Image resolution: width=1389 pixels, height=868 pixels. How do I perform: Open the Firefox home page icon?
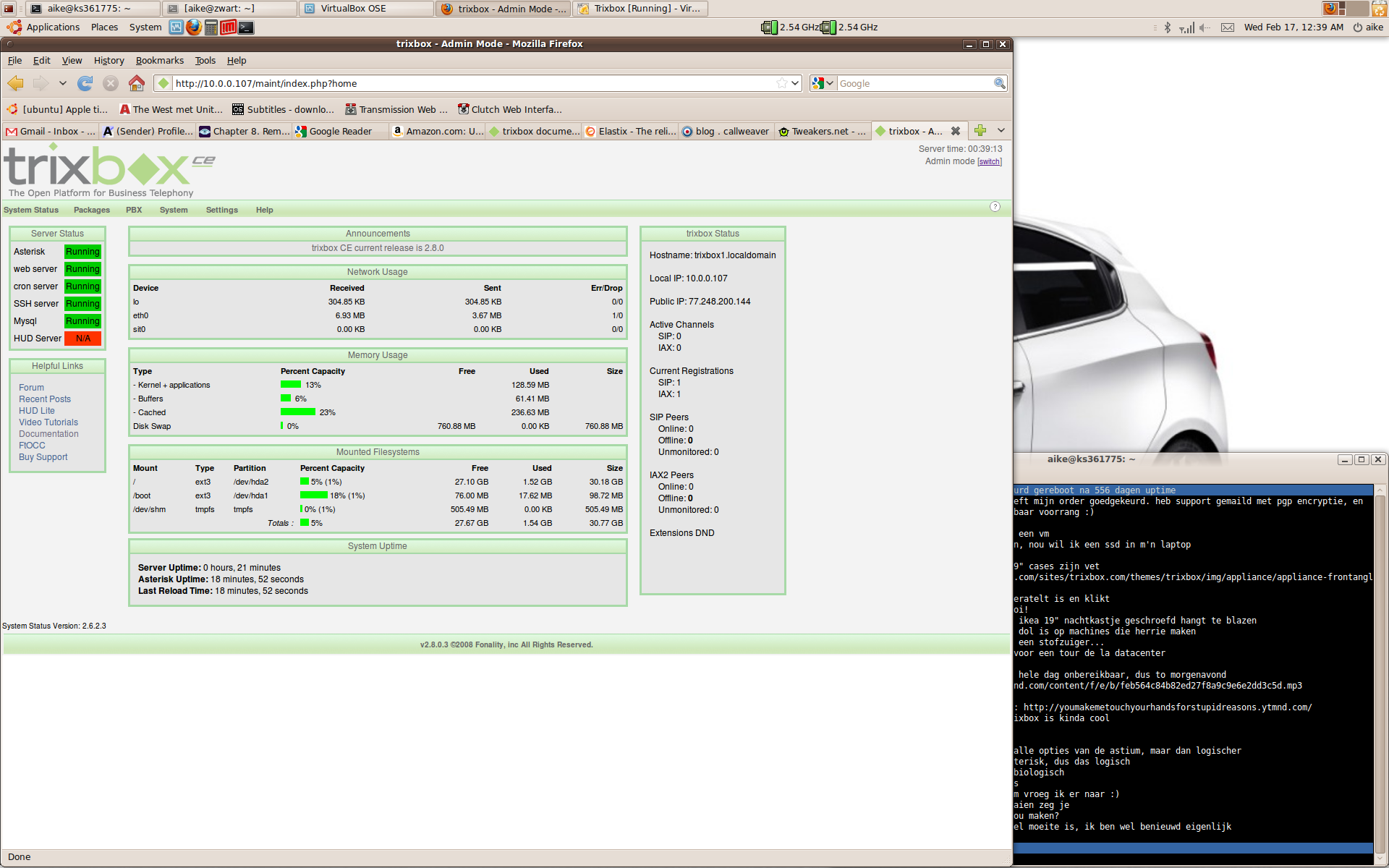coord(136,84)
